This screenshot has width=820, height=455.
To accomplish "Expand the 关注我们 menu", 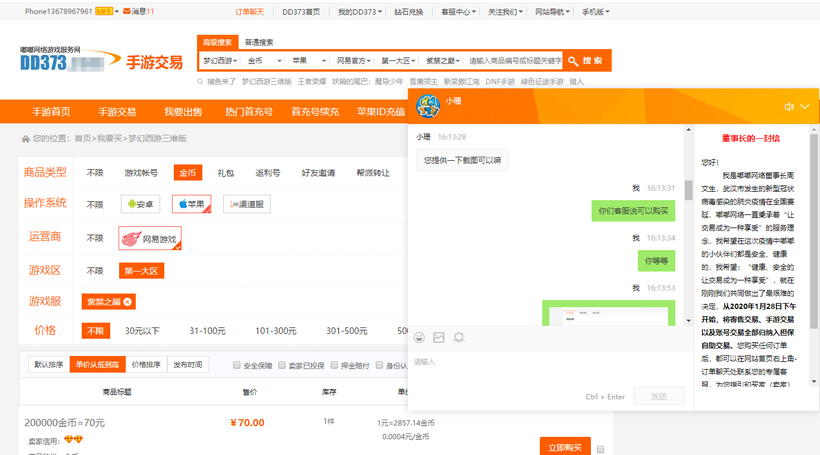I will point(505,12).
